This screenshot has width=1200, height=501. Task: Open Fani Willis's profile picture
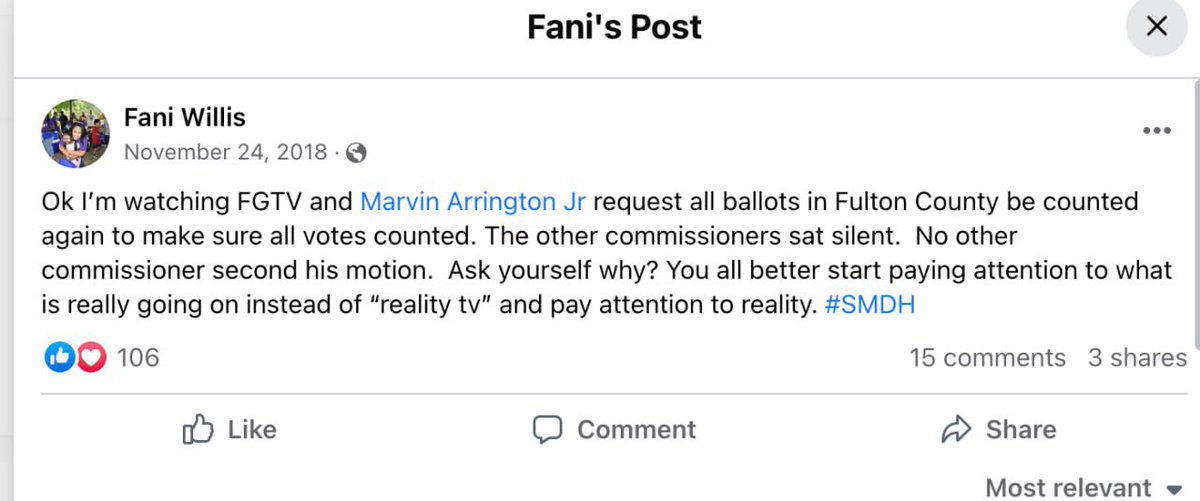pyautogui.click(x=75, y=133)
